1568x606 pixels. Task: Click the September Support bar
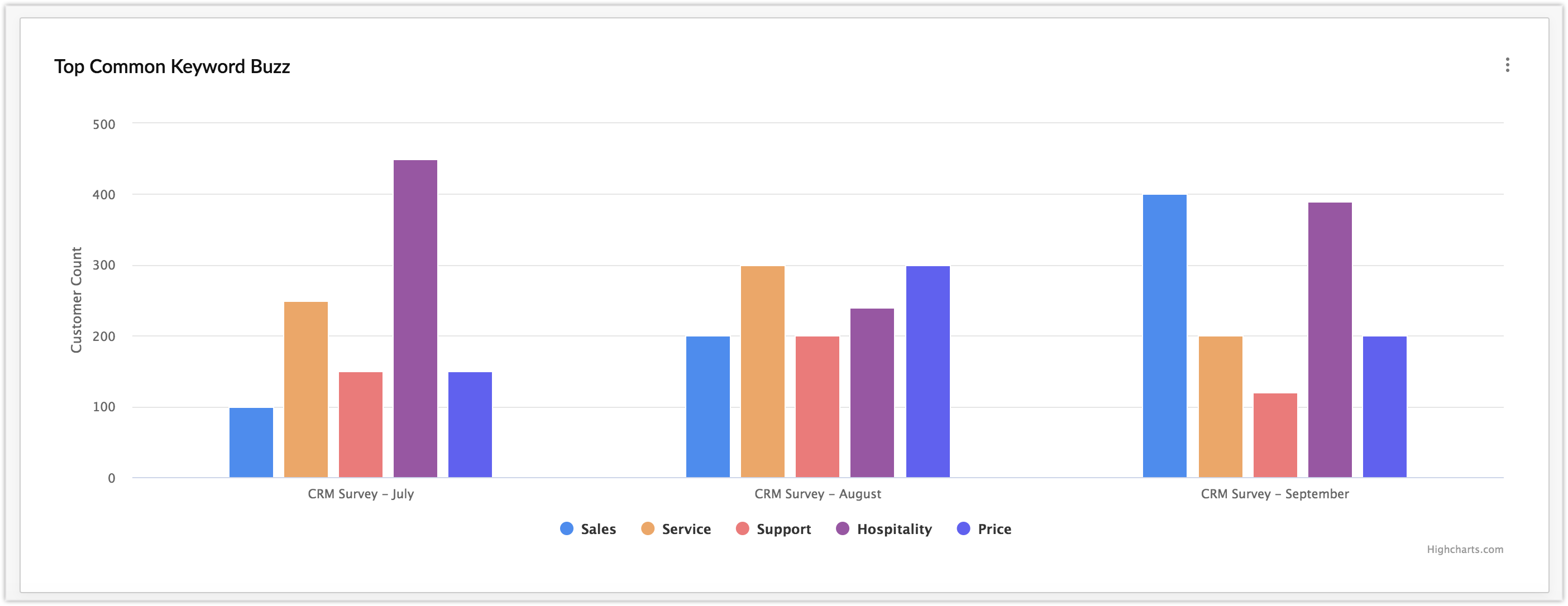click(1275, 435)
